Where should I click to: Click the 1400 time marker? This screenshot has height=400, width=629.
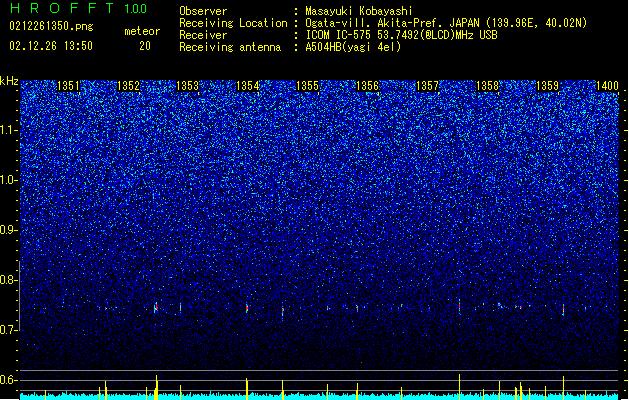(607, 86)
